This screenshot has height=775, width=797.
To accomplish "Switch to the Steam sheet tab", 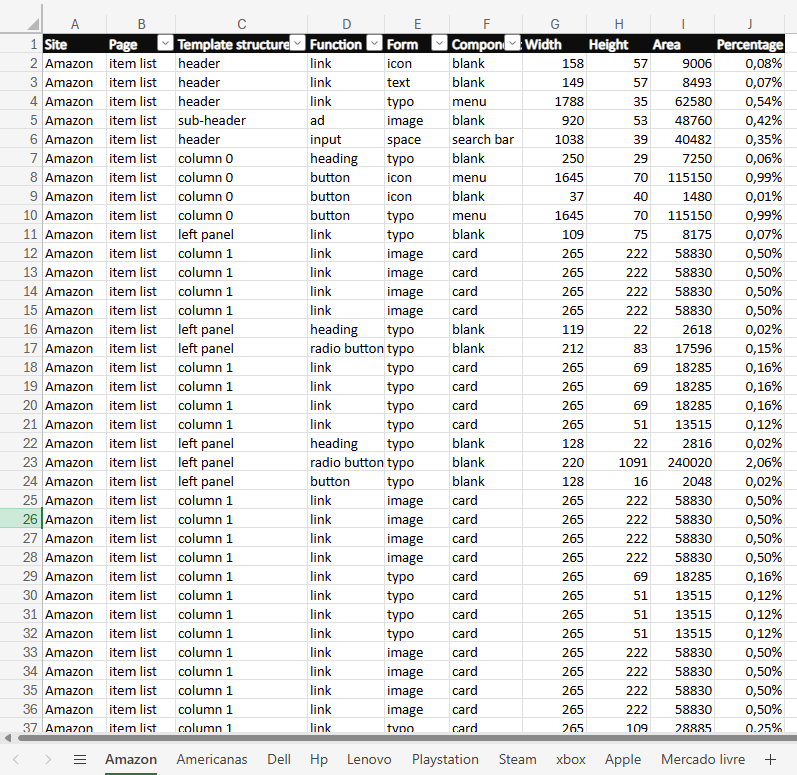I will click(x=517, y=759).
